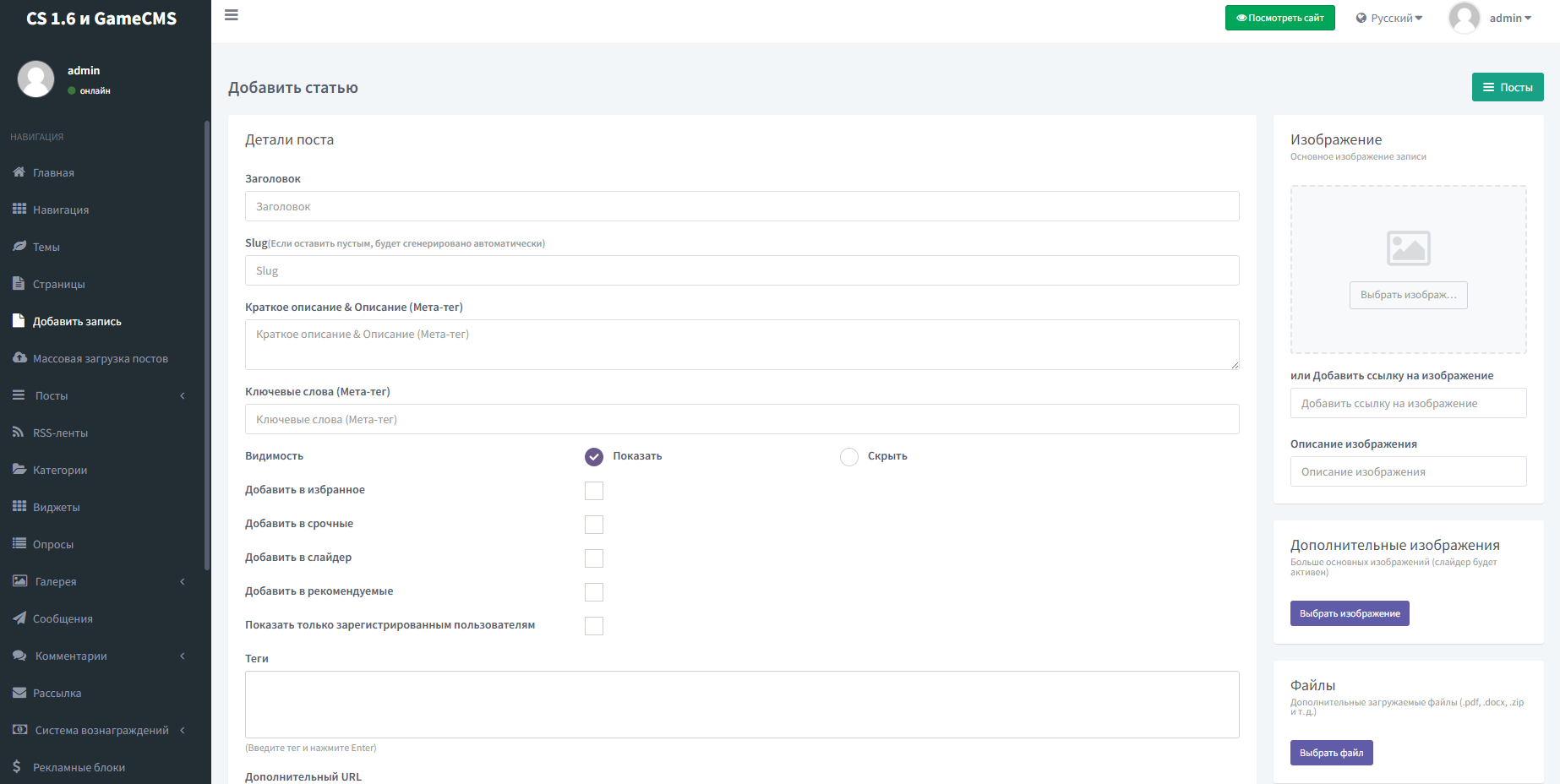Open the Категории menu item
Screen dimensions: 1560x784
point(60,470)
